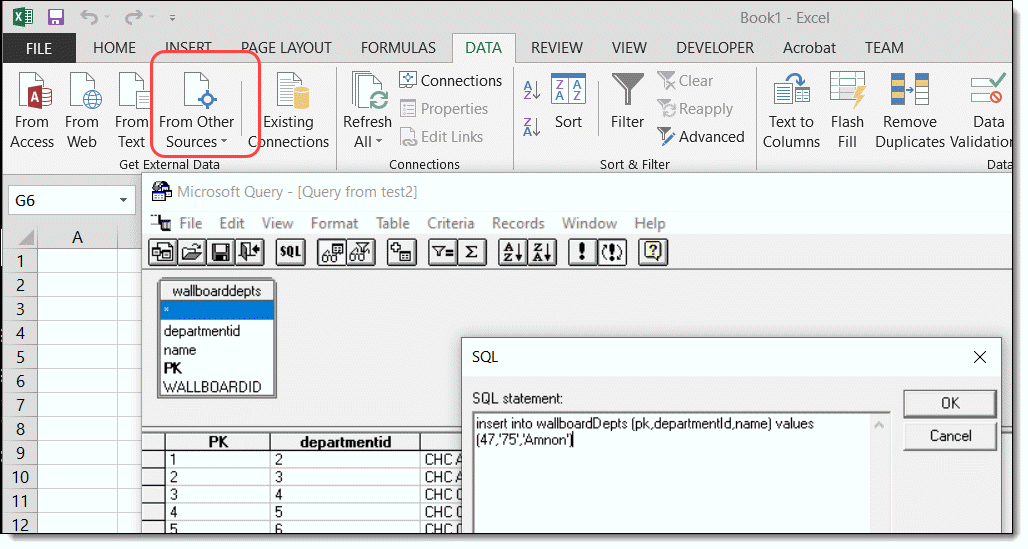
Task: Open the Name Box dropdown arrow
Action: point(124,201)
